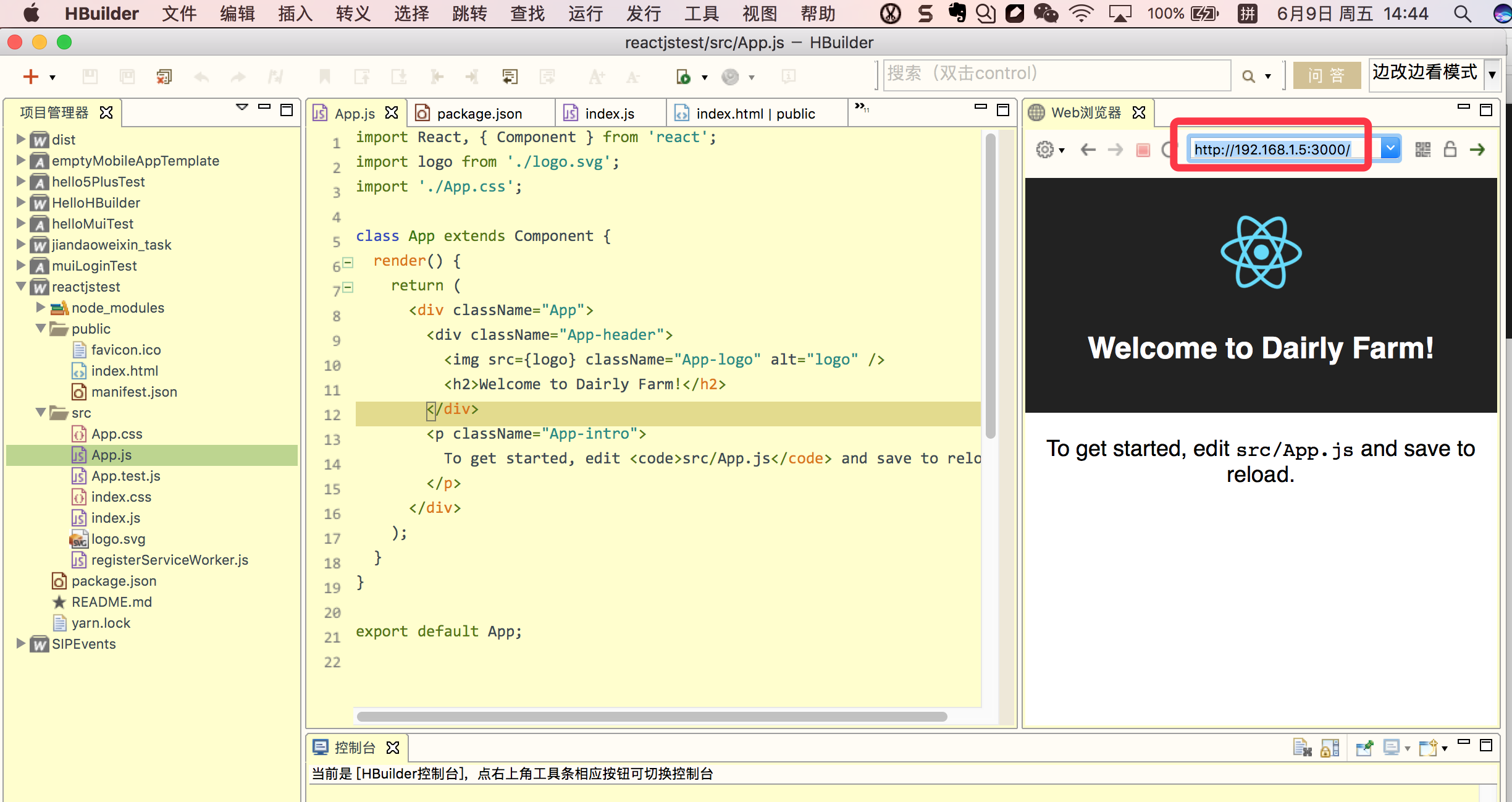Expand the node_modules folder
Viewport: 1512px width, 802px height.
click(41, 308)
